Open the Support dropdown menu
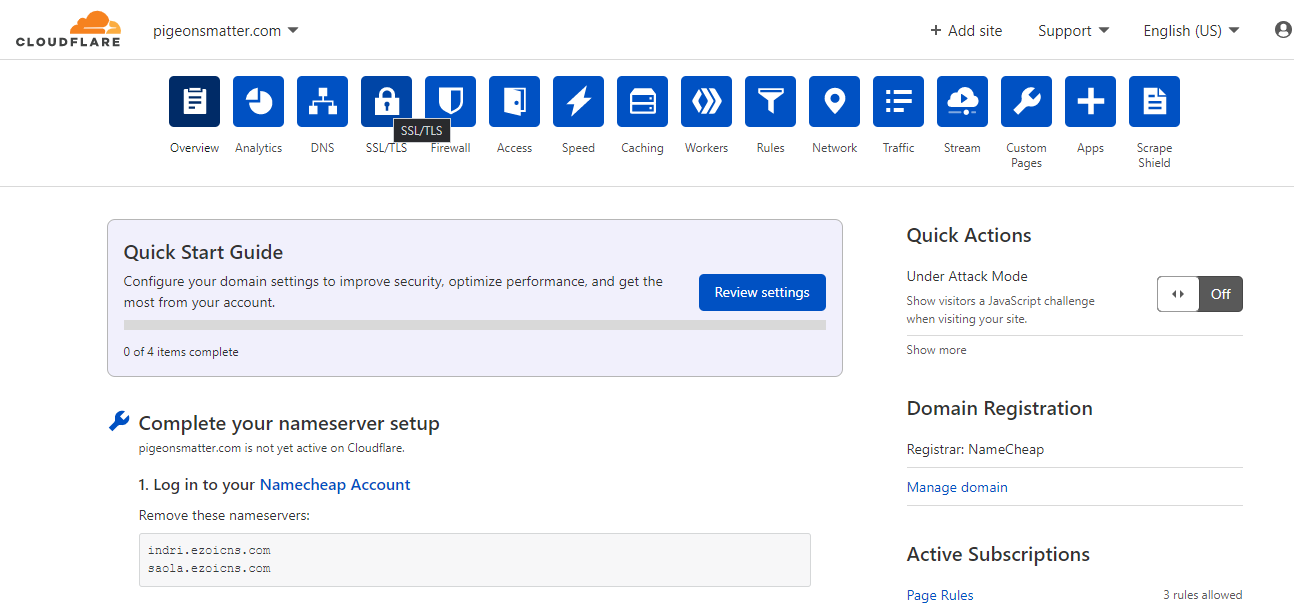Screen dimensions: 1294x609 pos(1073,31)
